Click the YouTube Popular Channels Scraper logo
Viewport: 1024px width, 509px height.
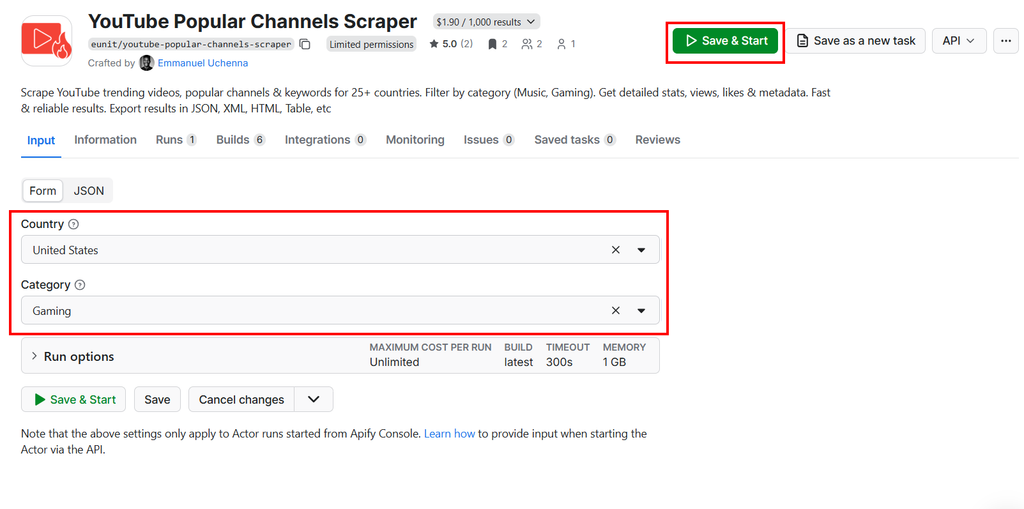46,41
